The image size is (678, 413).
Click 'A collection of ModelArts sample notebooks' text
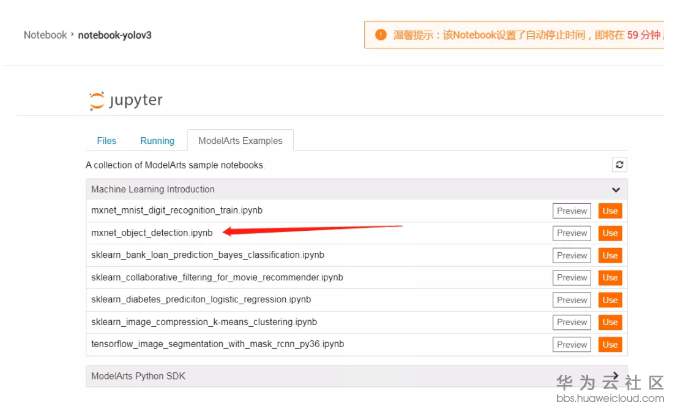click(174, 165)
